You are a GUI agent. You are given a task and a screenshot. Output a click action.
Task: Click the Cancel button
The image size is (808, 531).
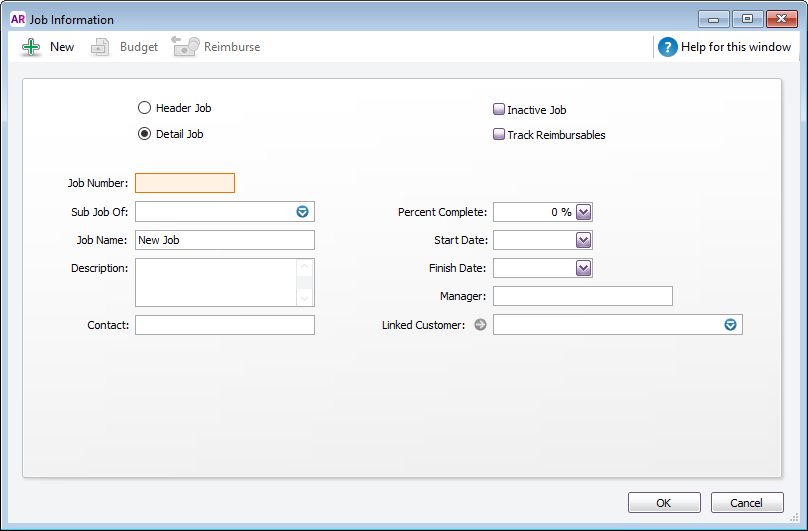[747, 503]
